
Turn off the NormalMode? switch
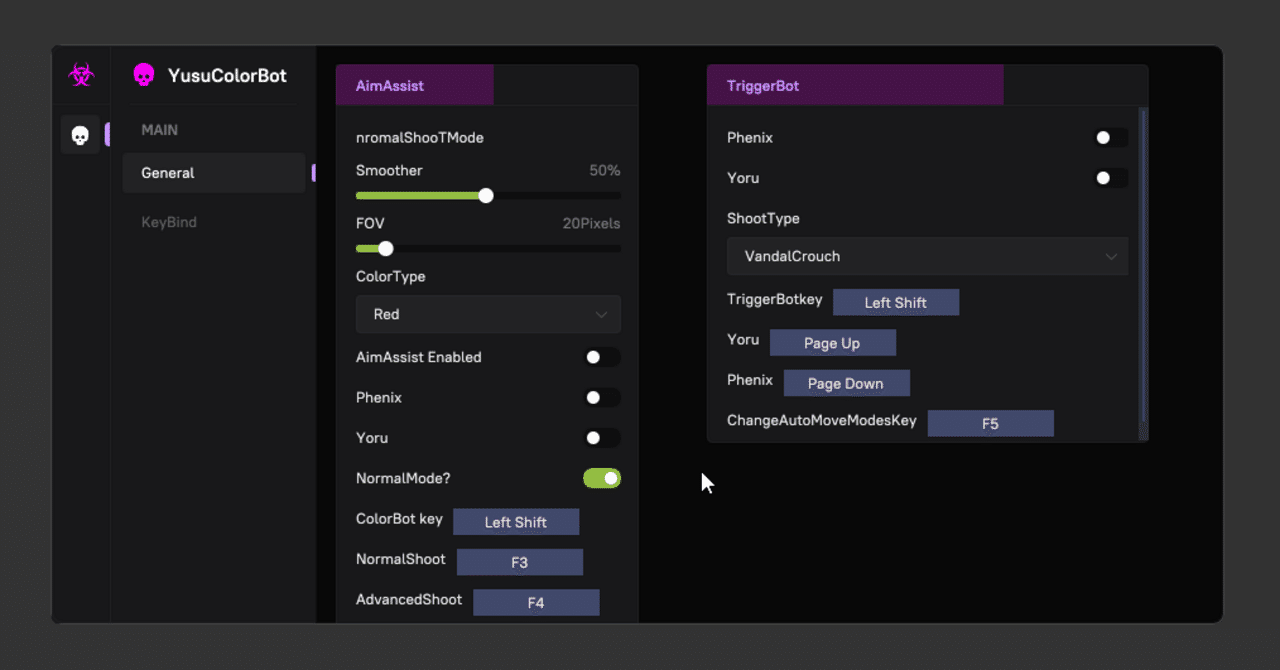coord(602,478)
